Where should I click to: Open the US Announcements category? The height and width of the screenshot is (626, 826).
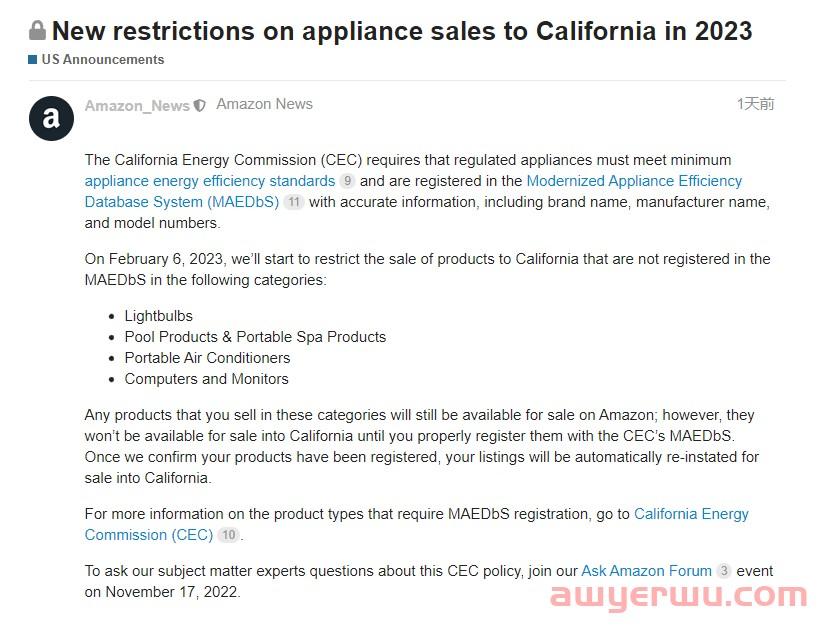(102, 60)
